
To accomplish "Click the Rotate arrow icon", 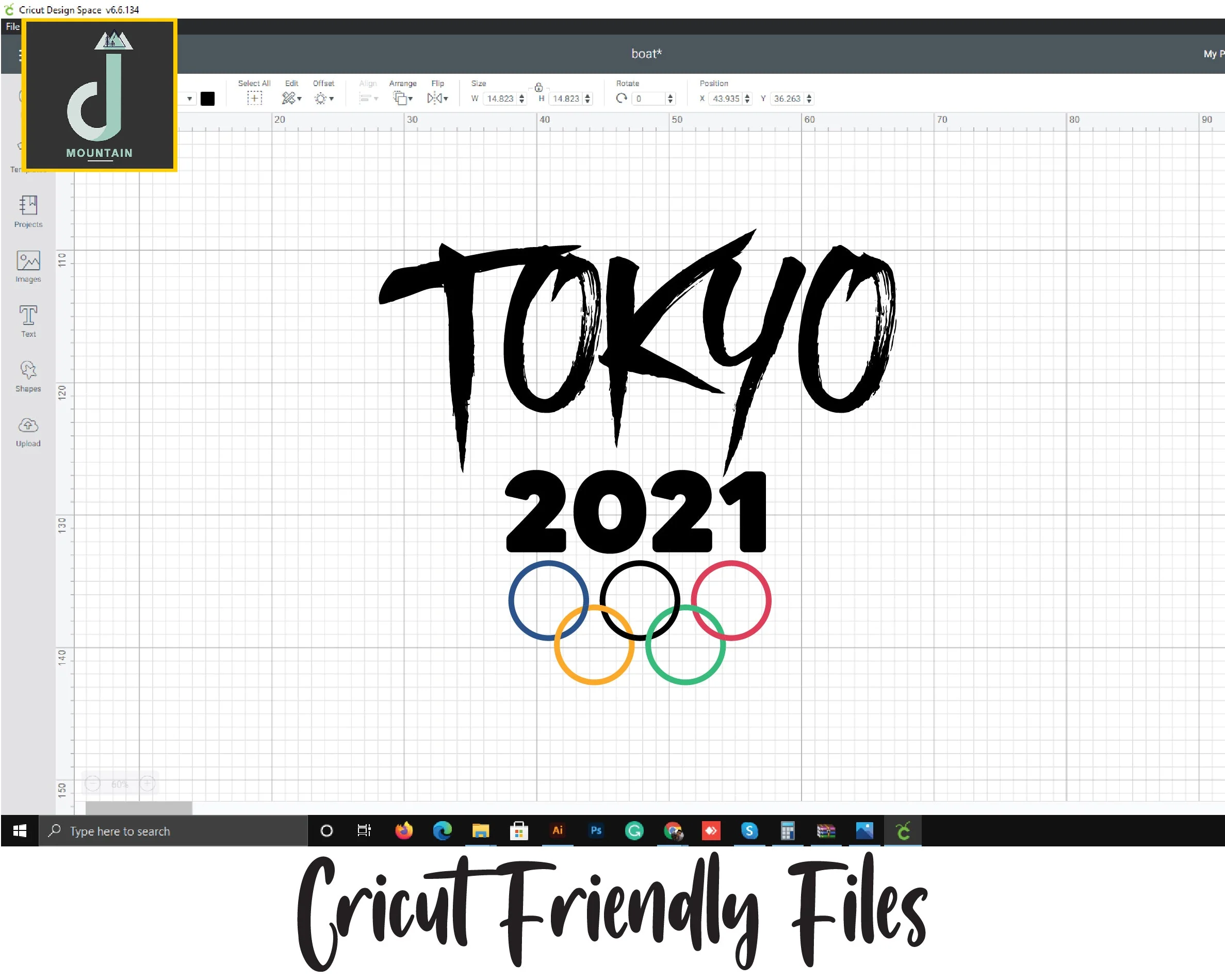I will (622, 99).
